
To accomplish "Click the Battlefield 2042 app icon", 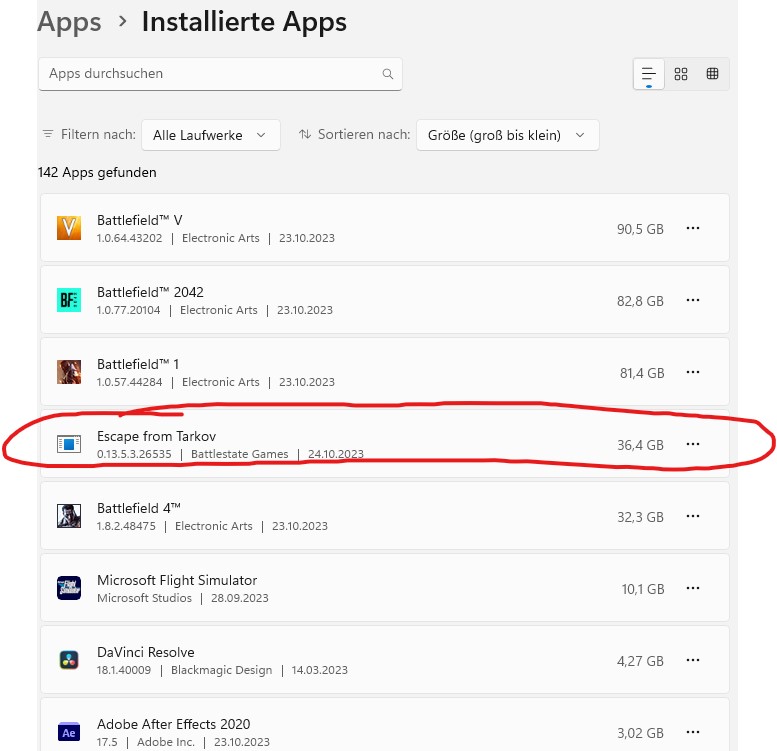I will pos(69,300).
